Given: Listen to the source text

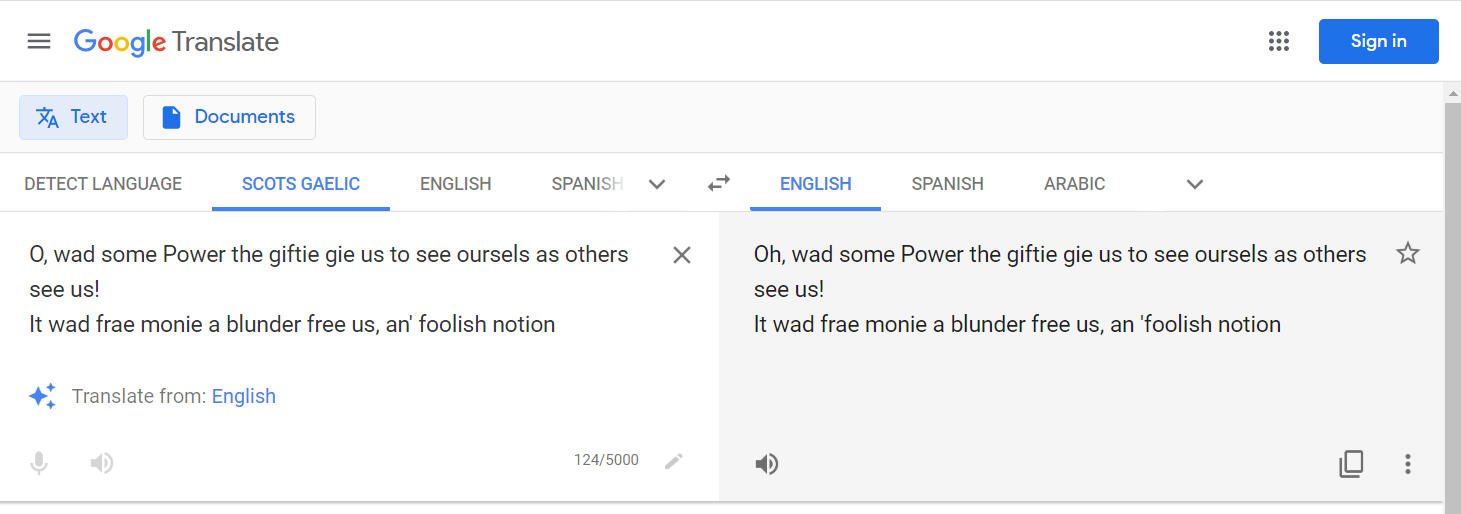Looking at the screenshot, I should coord(101,463).
